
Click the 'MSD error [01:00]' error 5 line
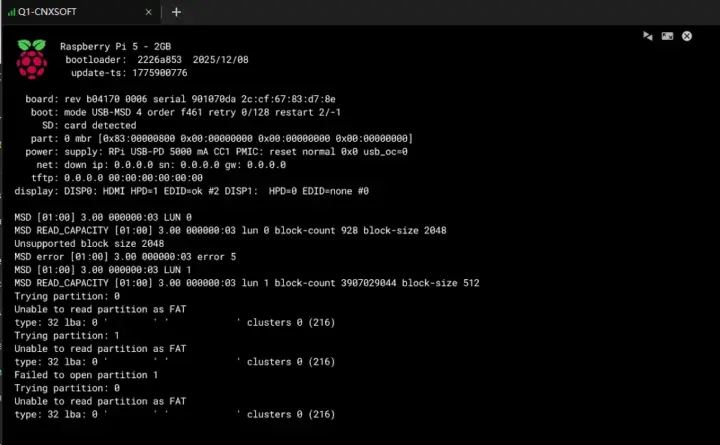[x=125, y=257]
